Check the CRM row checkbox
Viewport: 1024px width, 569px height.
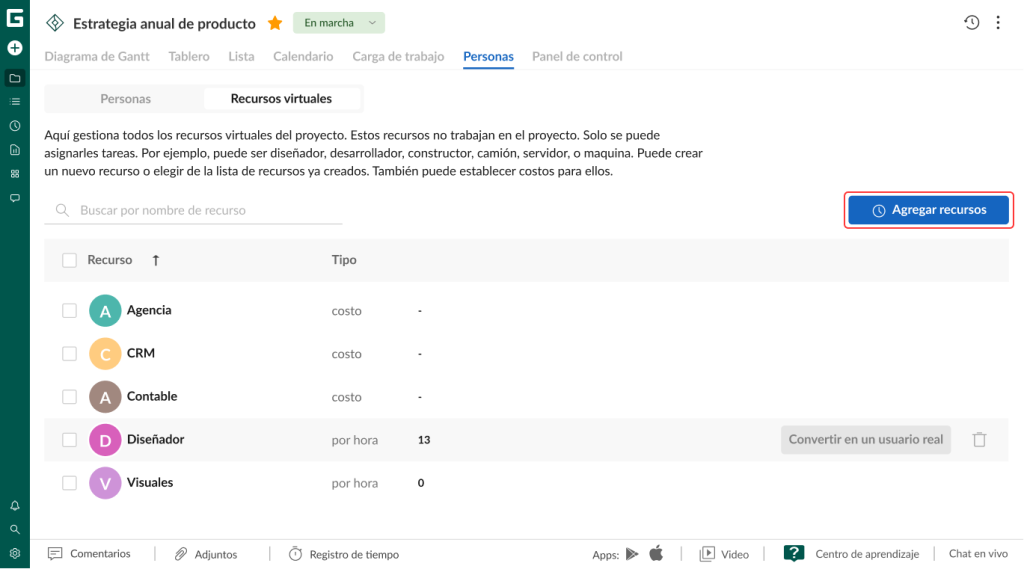click(69, 353)
